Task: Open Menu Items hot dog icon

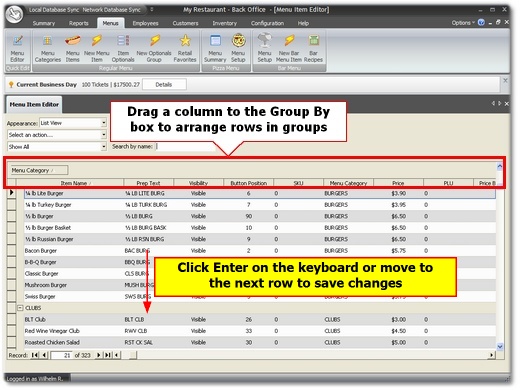Action: [72, 48]
